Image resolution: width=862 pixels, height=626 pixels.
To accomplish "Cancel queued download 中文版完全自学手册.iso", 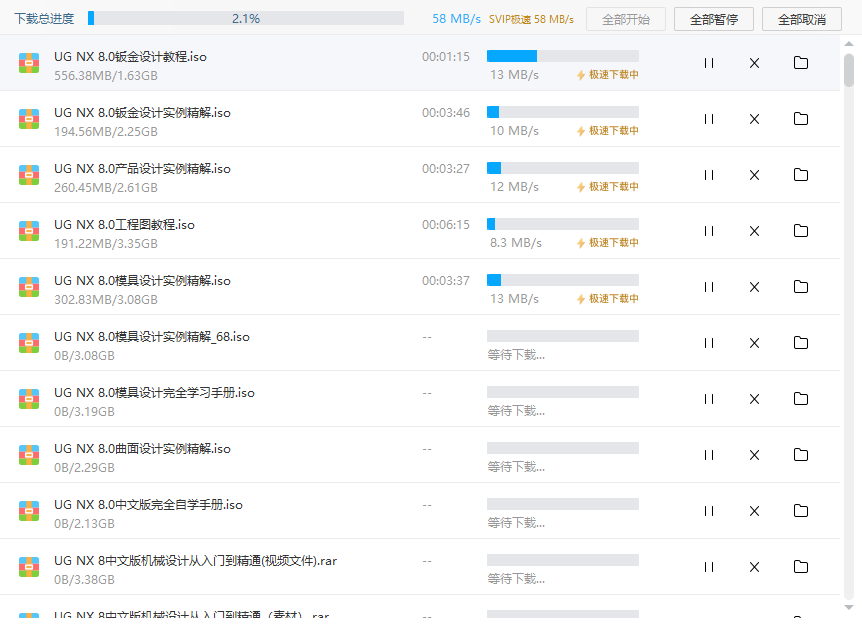I will pos(754,512).
